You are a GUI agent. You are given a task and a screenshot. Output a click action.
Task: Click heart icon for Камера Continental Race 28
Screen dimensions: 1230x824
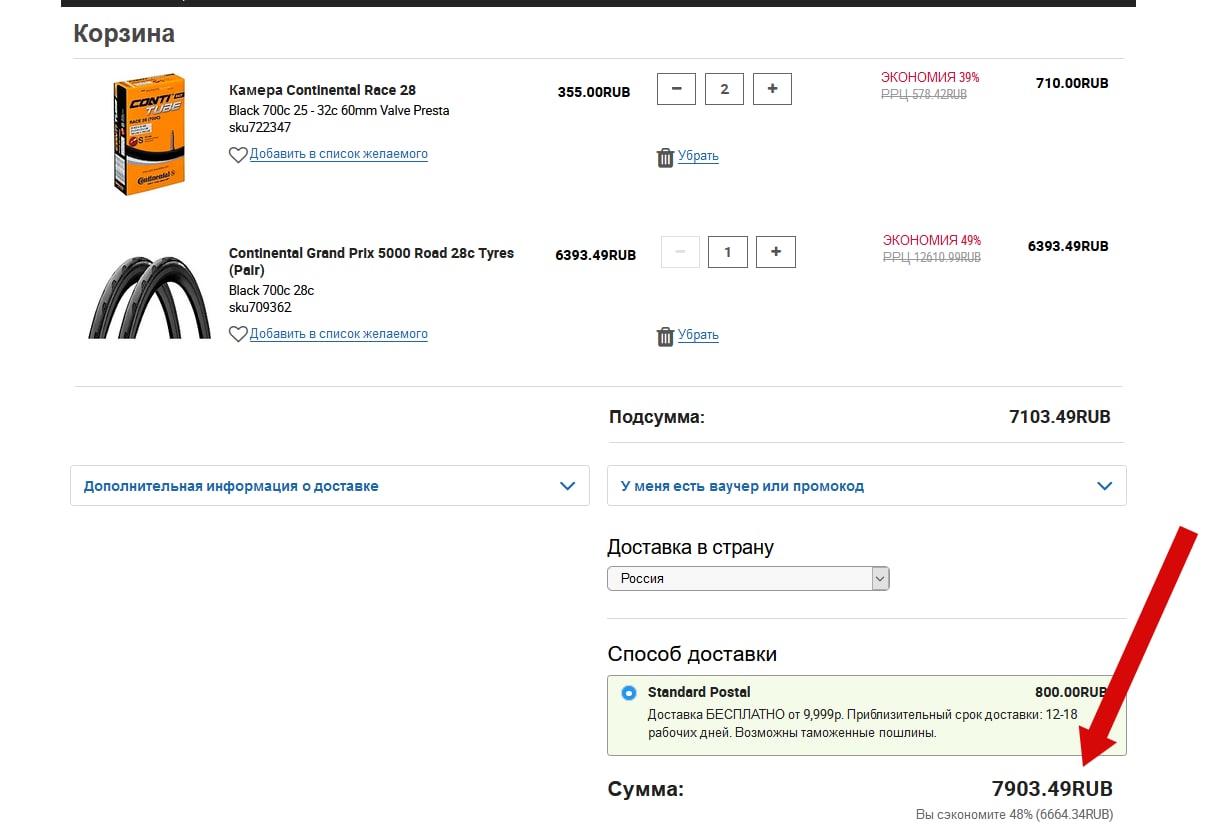[238, 155]
